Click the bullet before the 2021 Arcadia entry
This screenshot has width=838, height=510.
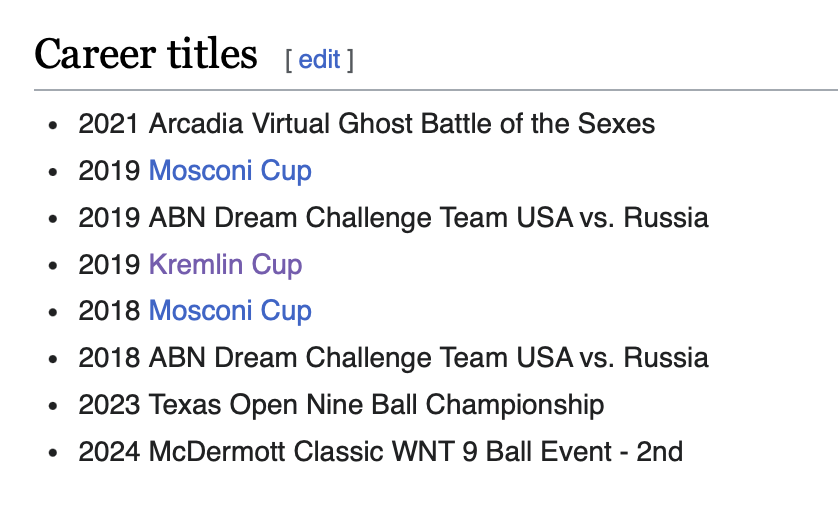54,125
